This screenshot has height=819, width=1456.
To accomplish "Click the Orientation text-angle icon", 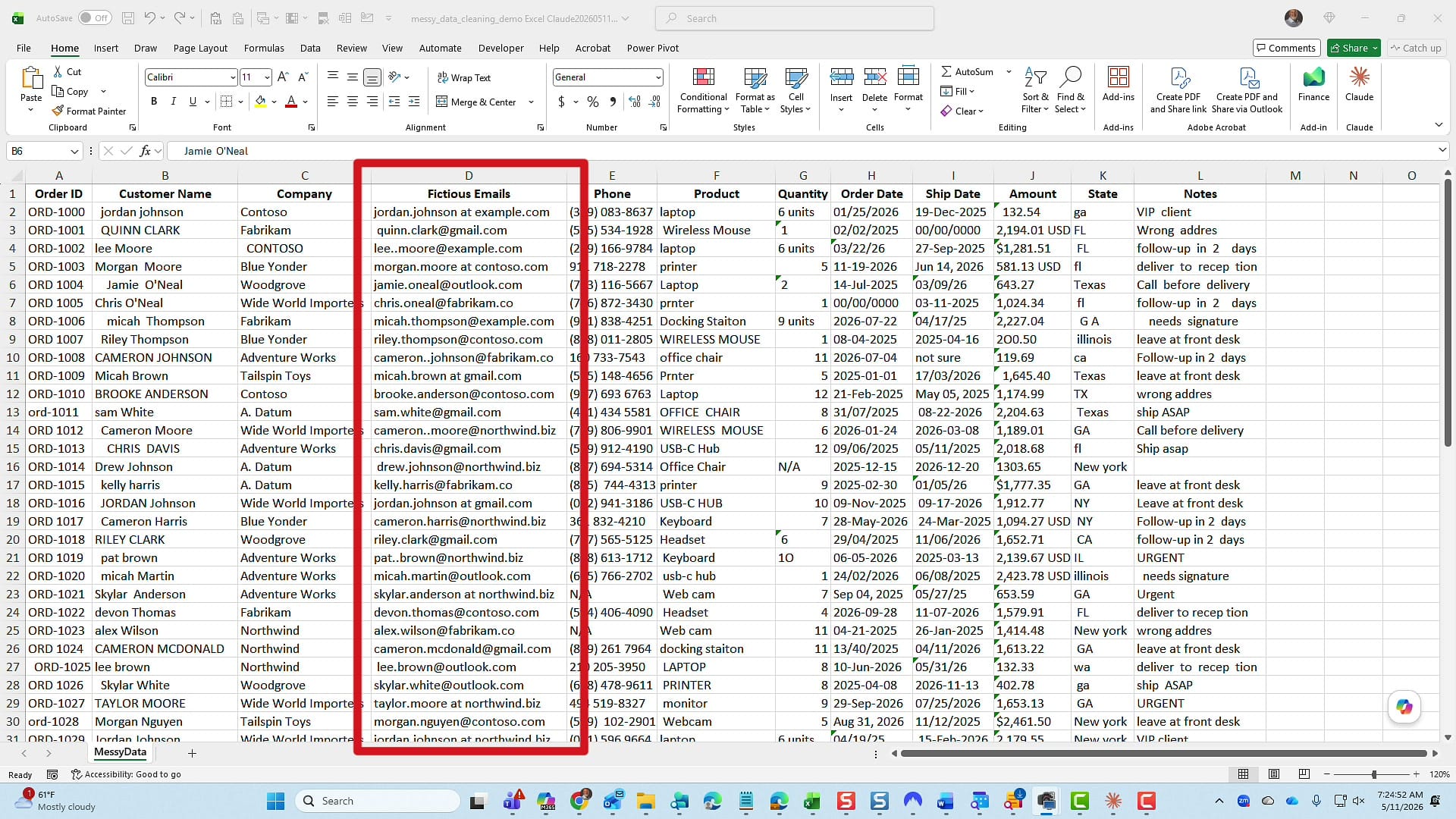I will 394,77.
